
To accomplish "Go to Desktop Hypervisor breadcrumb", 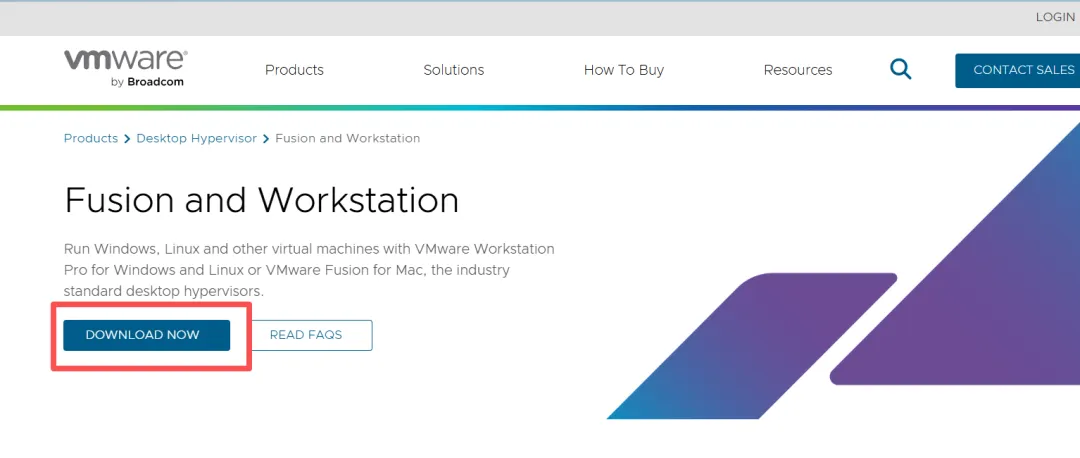I will (196, 138).
